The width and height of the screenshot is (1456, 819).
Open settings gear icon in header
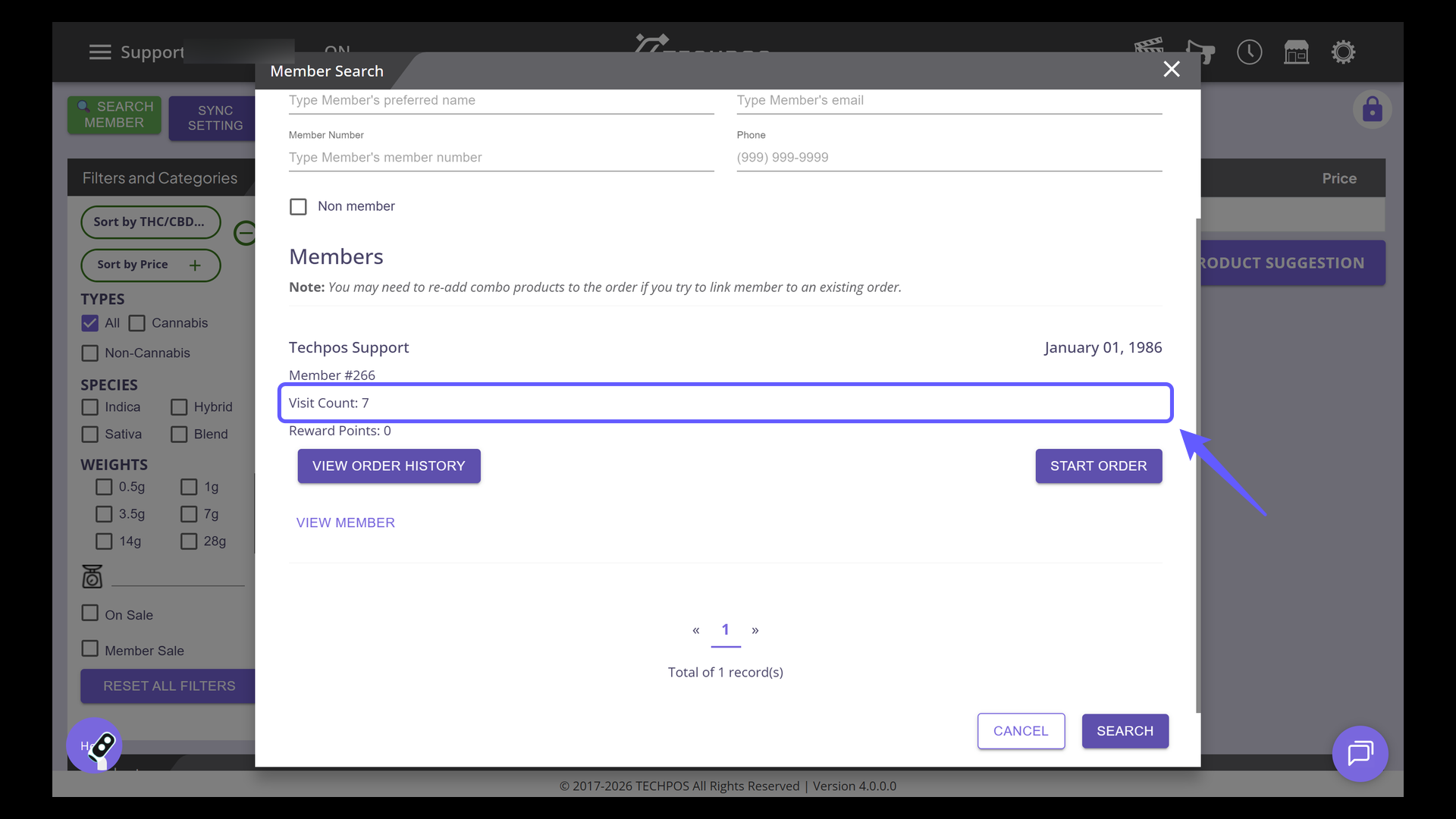coord(1343,52)
